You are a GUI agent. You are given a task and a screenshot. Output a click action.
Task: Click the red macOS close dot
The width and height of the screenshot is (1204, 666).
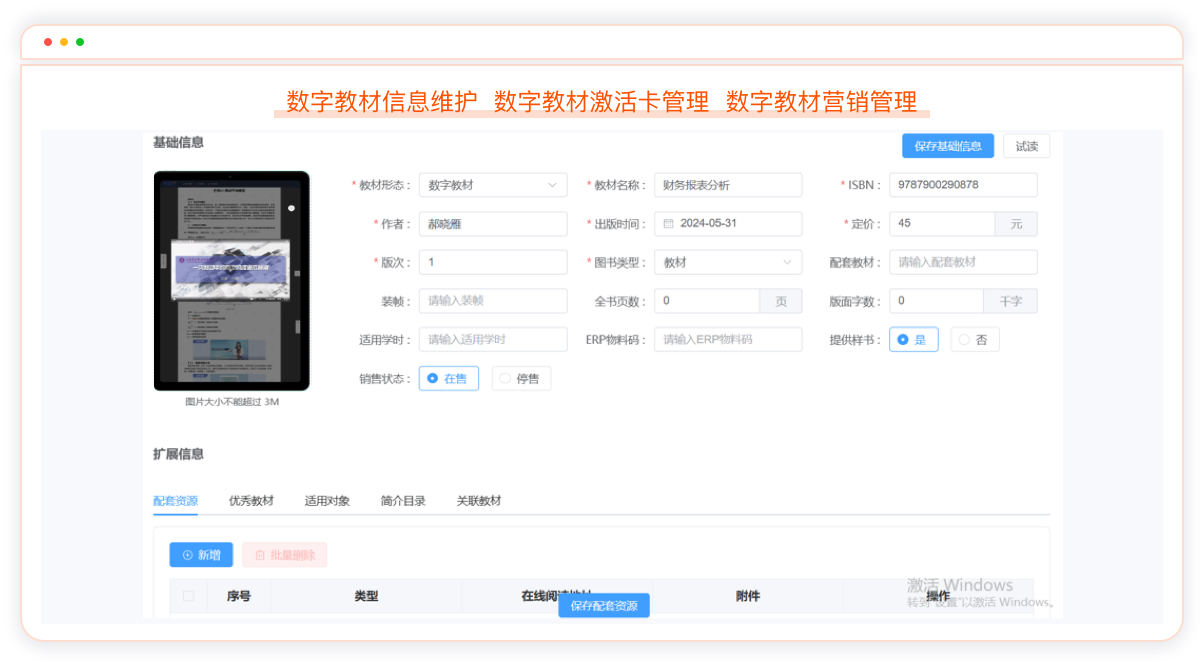(x=48, y=42)
